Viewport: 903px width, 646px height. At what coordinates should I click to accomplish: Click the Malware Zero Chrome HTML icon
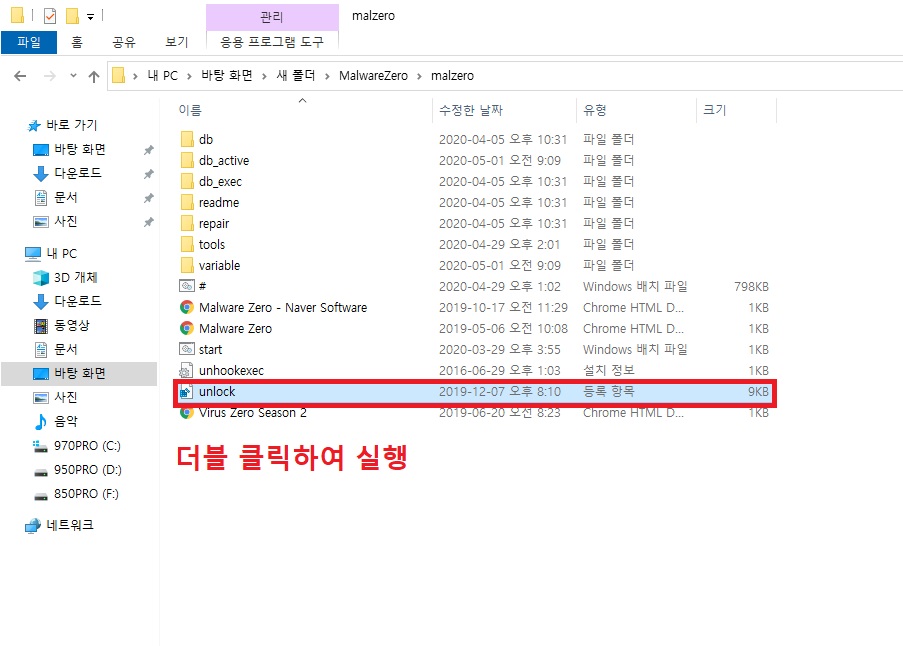coord(187,328)
